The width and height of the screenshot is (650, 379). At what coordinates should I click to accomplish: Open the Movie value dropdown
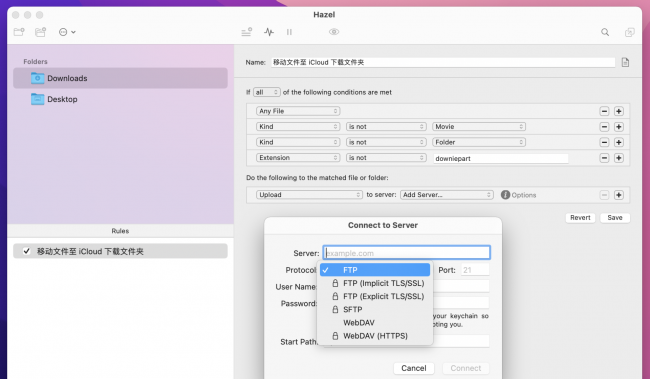(x=479, y=126)
